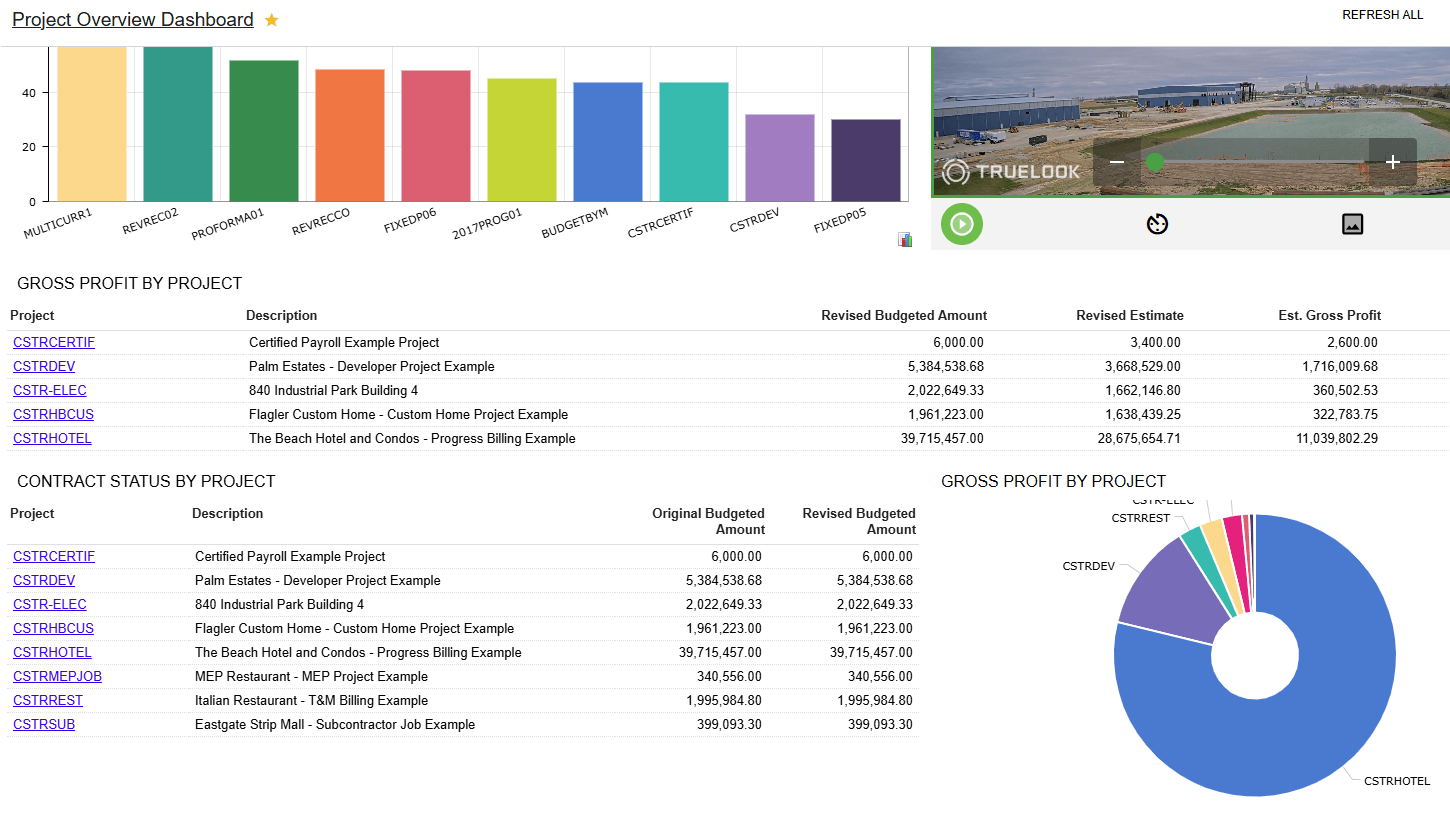Click the small chart icon below bar chart

905,239
